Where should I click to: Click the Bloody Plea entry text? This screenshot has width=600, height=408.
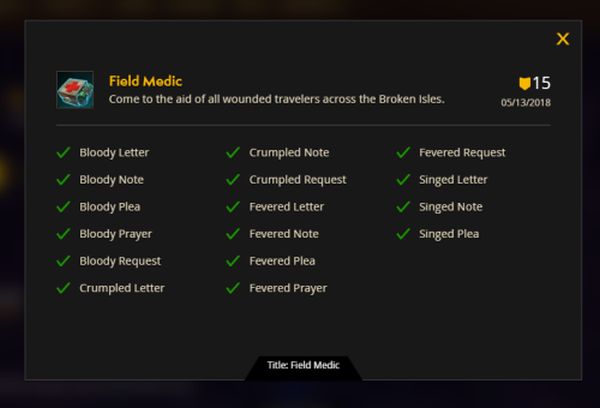(110, 207)
